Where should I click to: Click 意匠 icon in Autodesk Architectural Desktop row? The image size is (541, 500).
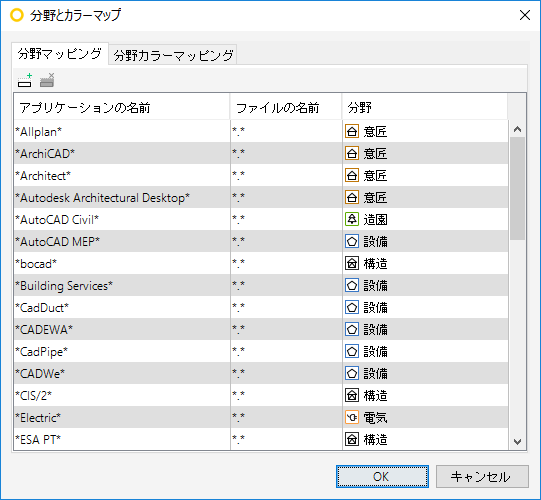[x=352, y=198]
